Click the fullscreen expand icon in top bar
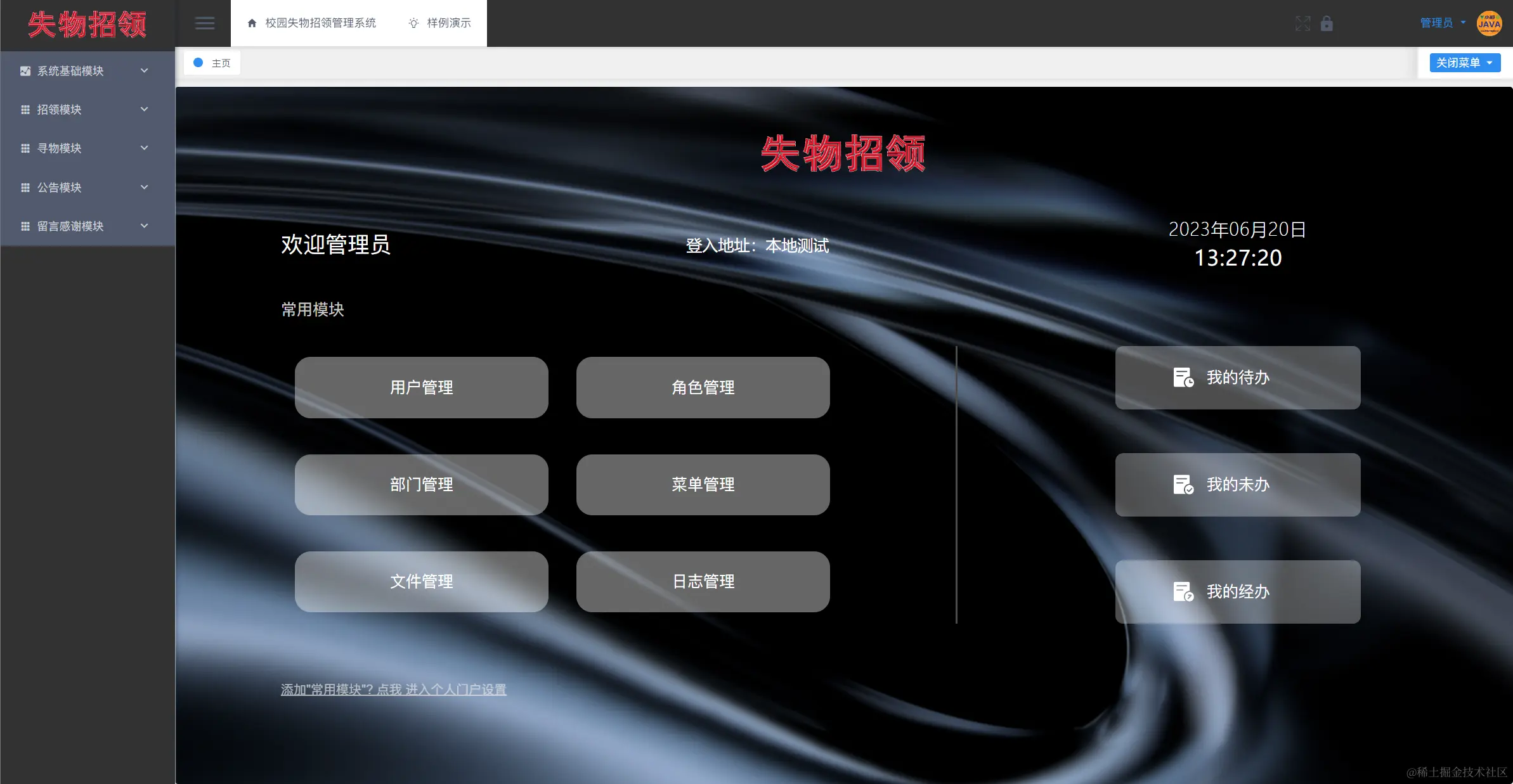 pos(1302,23)
